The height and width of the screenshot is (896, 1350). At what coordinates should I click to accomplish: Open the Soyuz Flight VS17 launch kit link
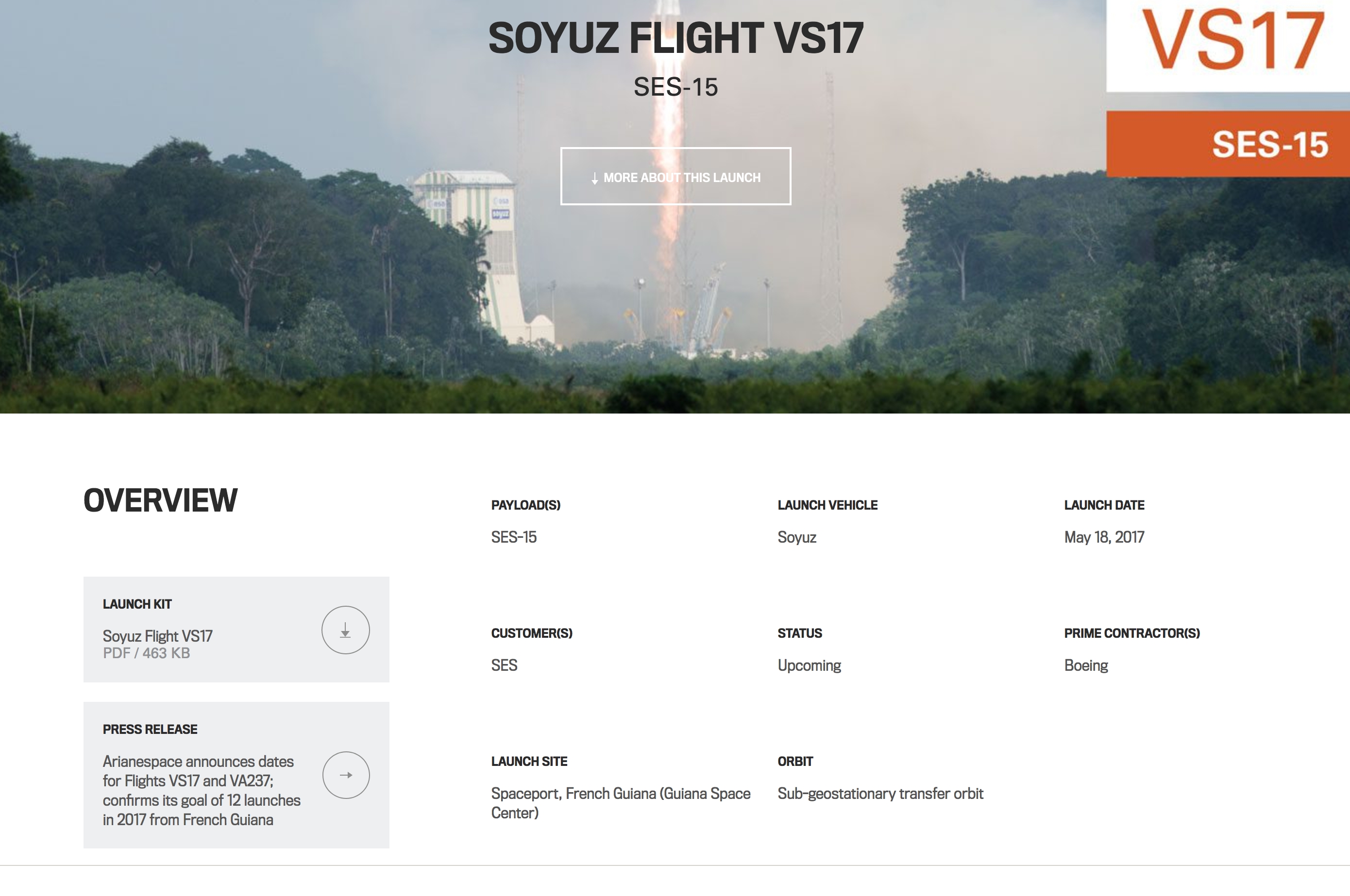click(x=158, y=636)
